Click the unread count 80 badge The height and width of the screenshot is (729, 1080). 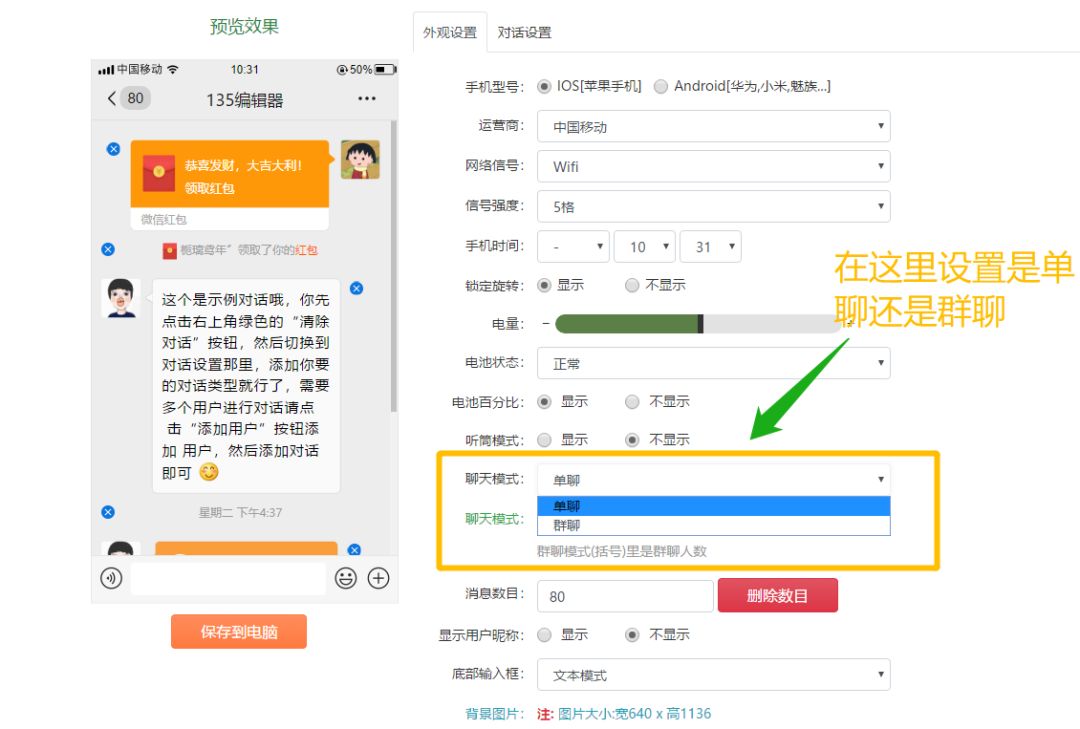(136, 99)
